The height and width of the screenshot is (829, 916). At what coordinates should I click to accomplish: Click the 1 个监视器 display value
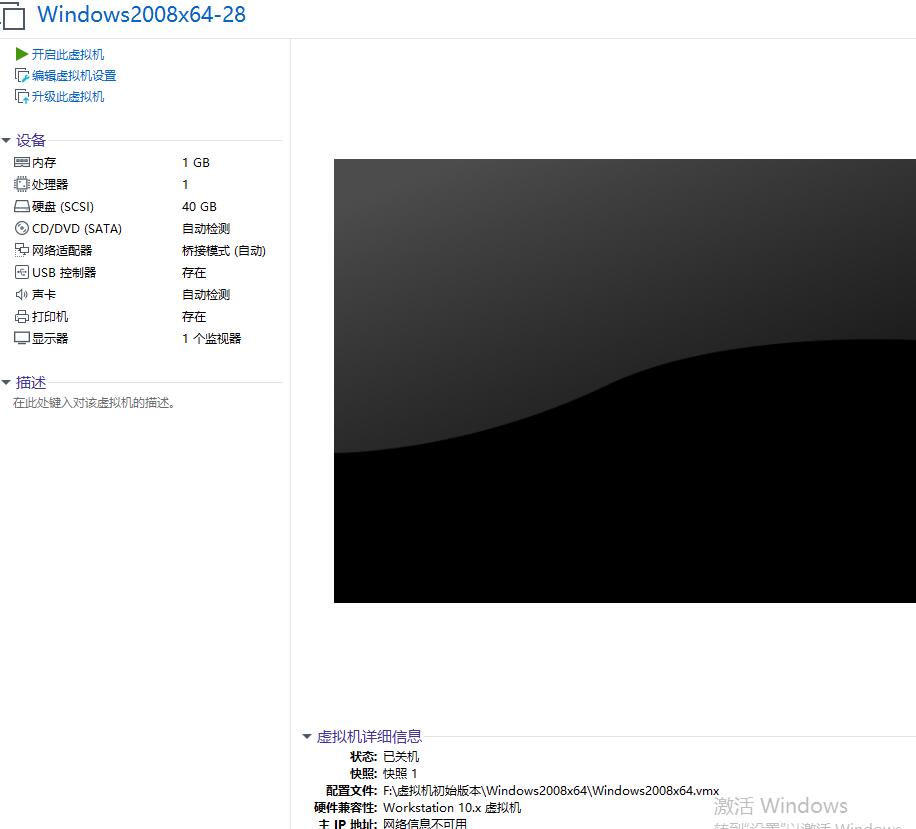click(x=211, y=338)
